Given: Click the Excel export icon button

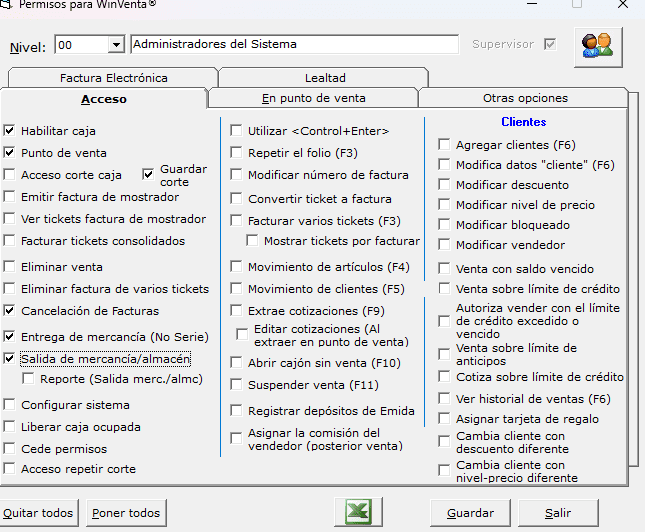Looking at the screenshot, I should click(x=357, y=512).
